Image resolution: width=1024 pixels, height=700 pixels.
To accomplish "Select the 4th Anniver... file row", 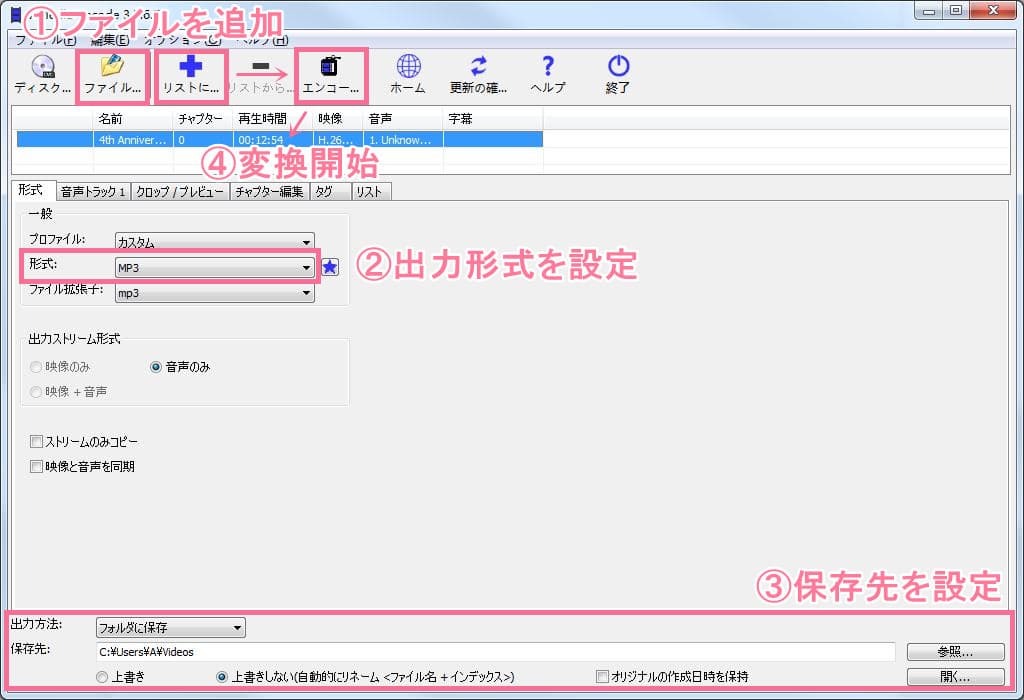I will [x=280, y=140].
